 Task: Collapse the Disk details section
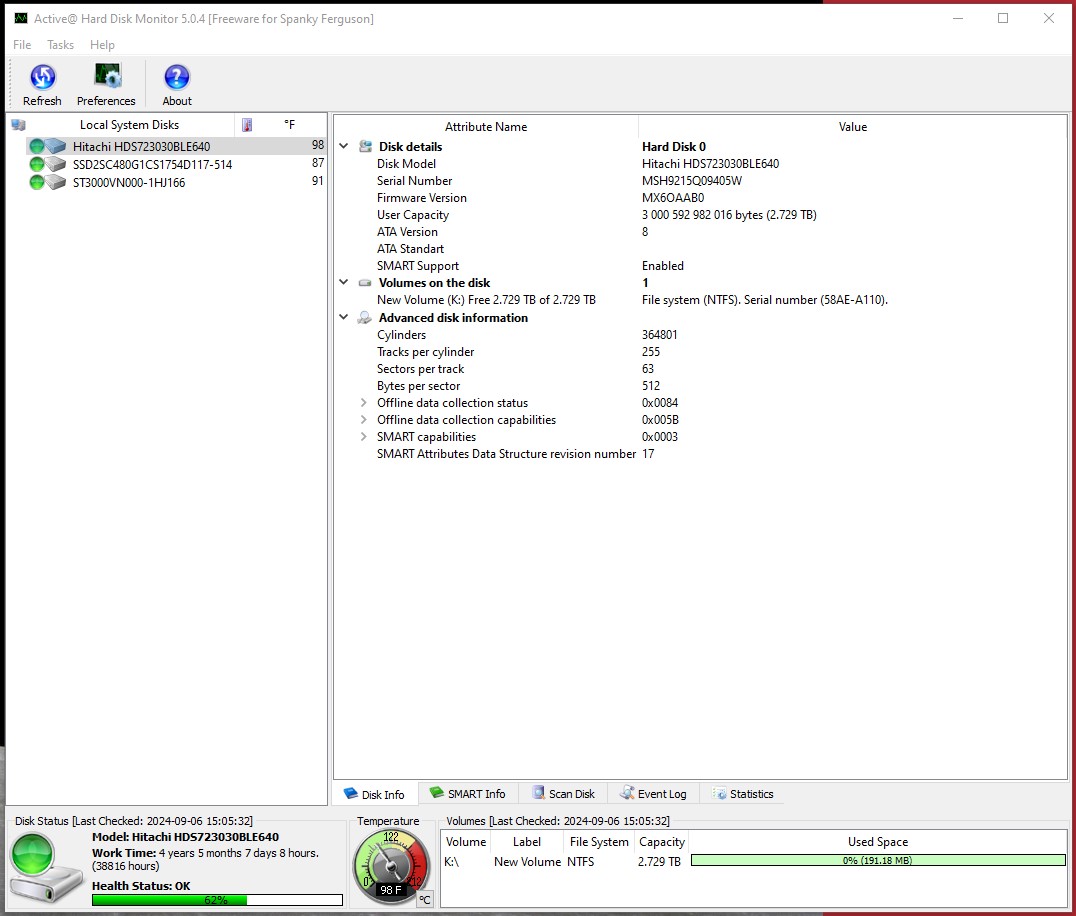344,147
